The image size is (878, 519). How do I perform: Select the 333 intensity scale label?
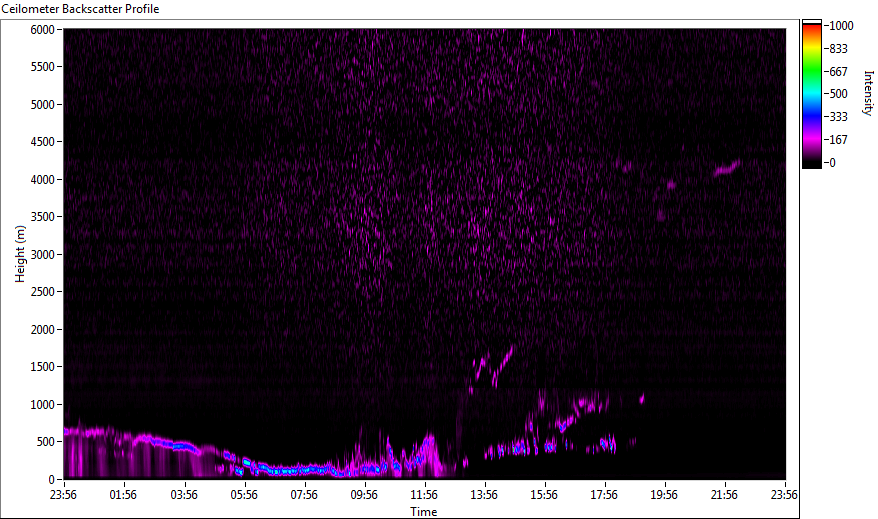click(x=838, y=117)
